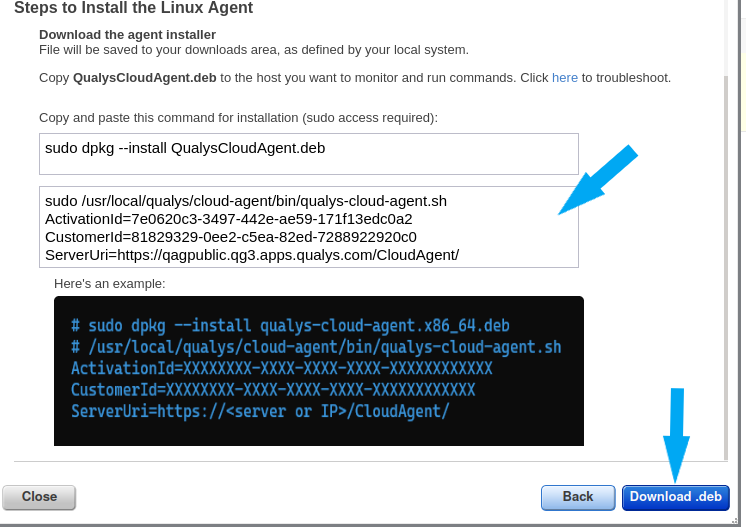746x527 pixels.
Task: Click the blue arrow above Download .deb
Action: click(677, 435)
